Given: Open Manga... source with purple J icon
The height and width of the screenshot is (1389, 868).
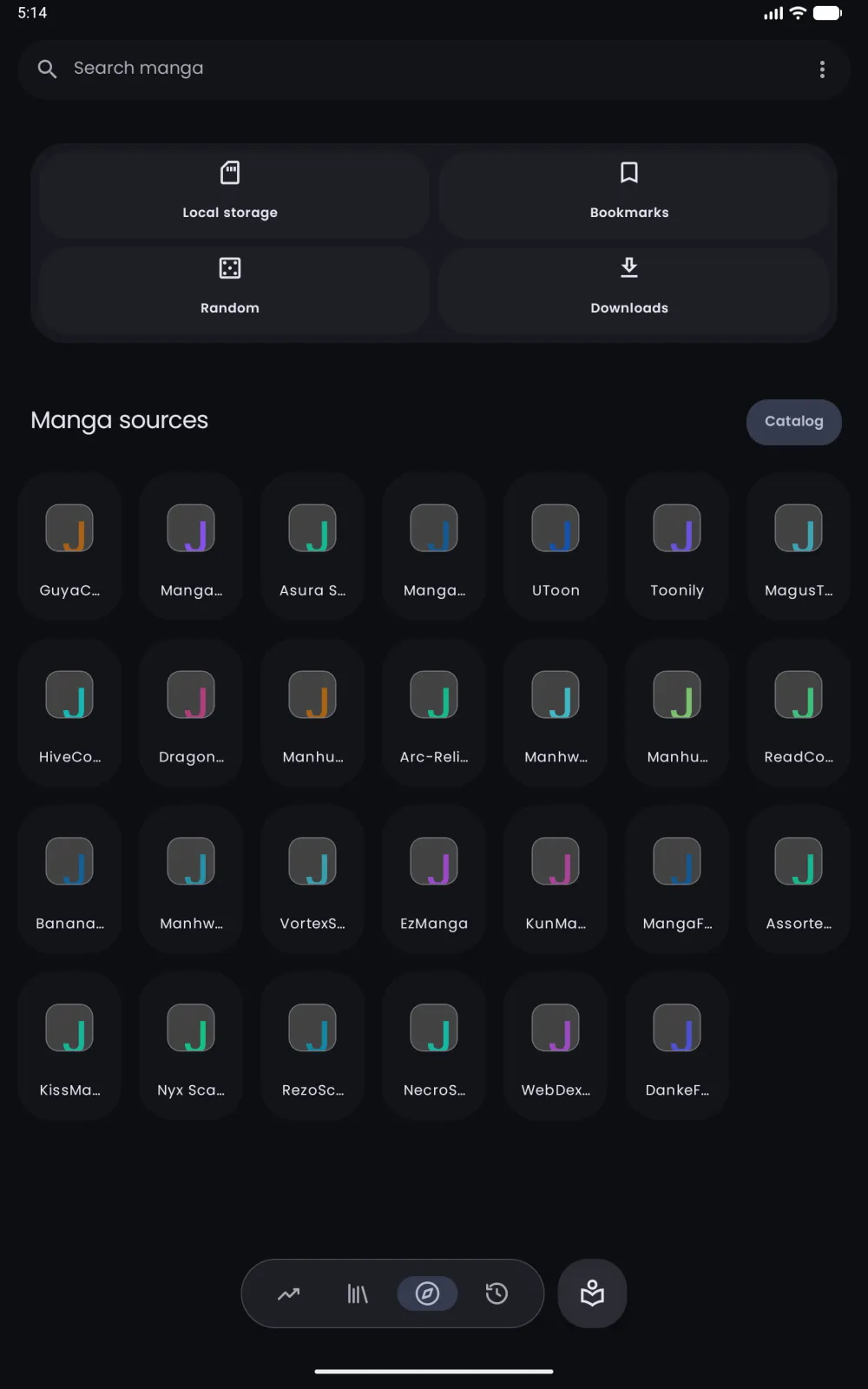Looking at the screenshot, I should click(191, 547).
